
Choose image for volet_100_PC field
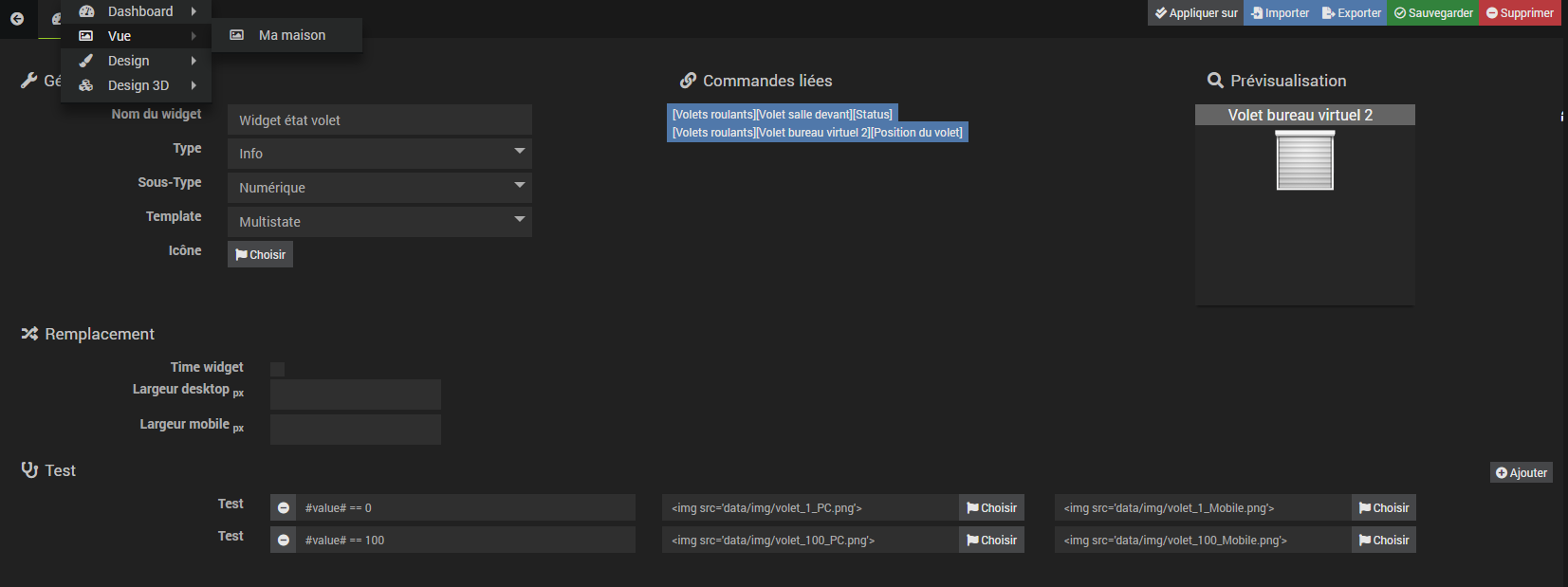(x=991, y=541)
